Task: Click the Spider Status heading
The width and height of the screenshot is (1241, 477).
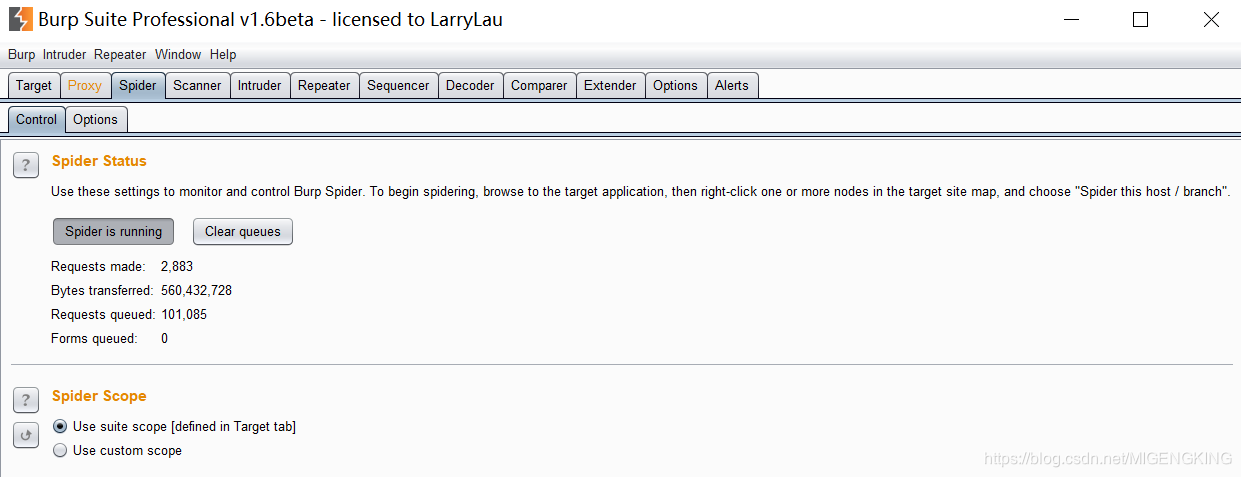Action: pyautogui.click(x=99, y=161)
